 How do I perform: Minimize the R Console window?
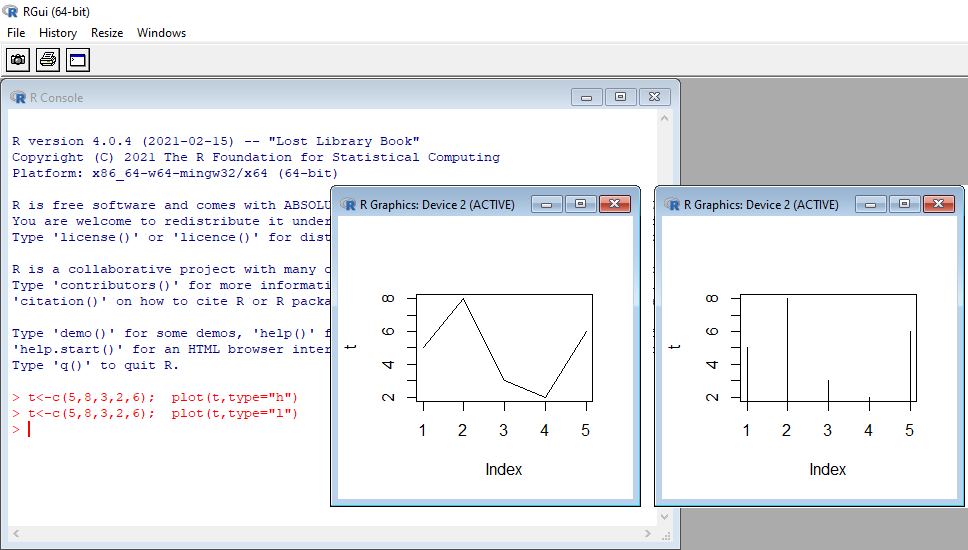coord(586,97)
